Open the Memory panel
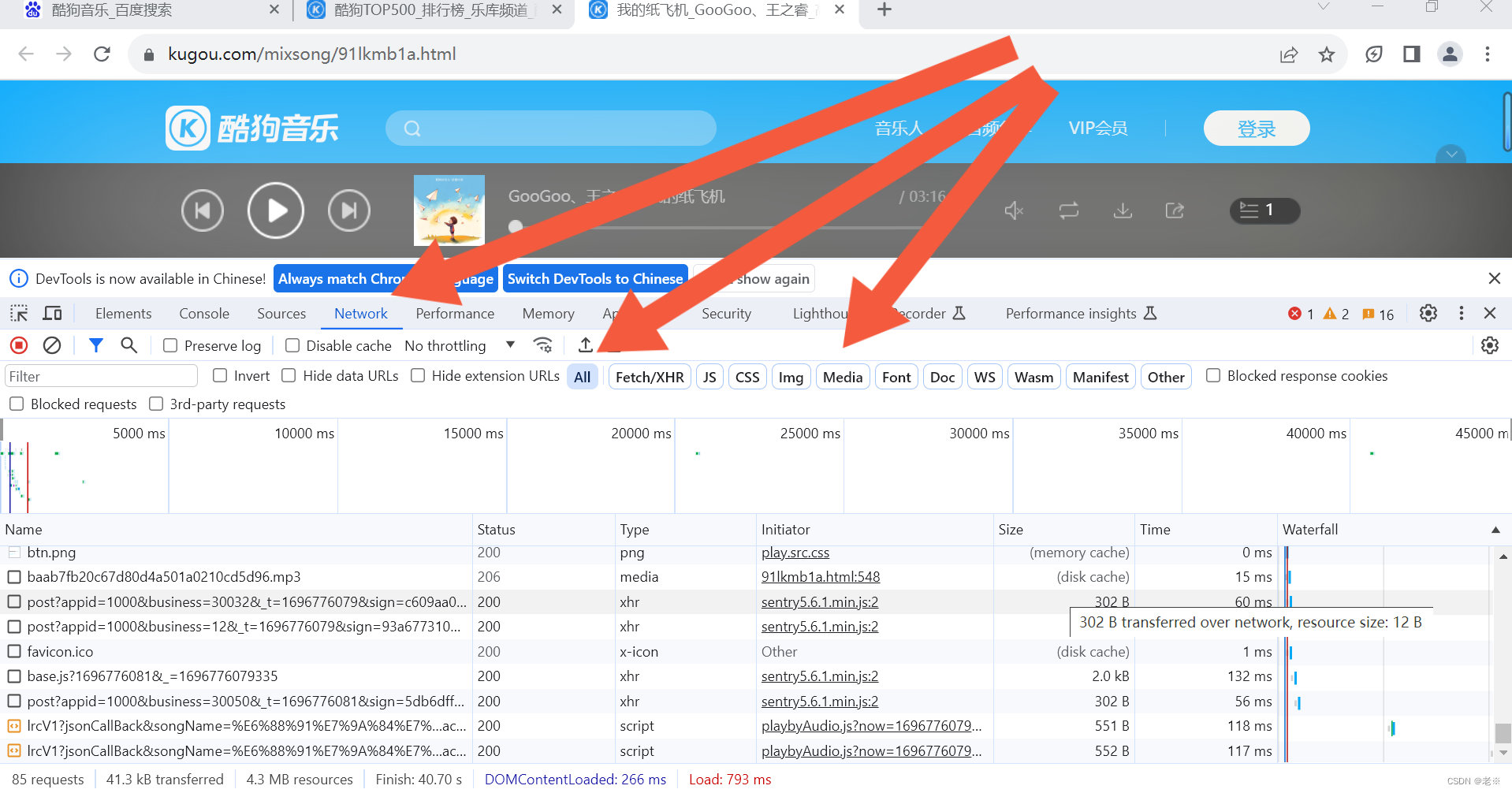 tap(548, 314)
